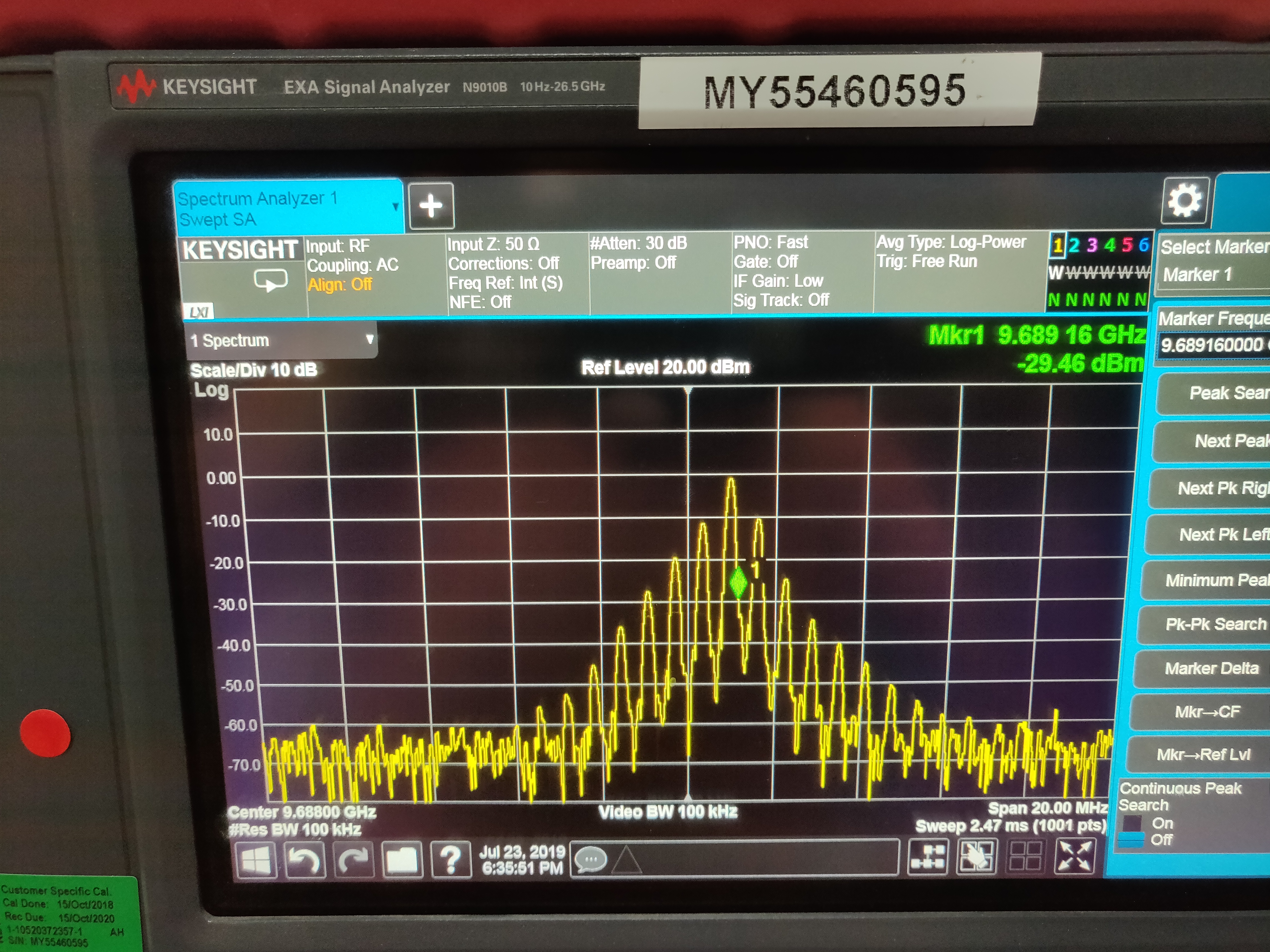Click the plus add-screen button
1270x952 pixels.
point(431,206)
